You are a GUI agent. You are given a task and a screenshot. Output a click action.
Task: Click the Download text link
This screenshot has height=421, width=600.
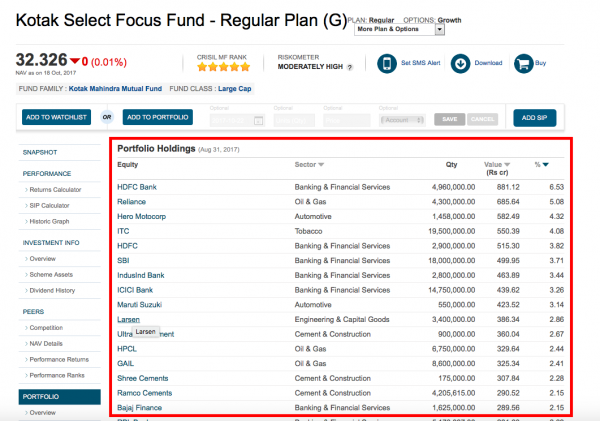pyautogui.click(x=488, y=63)
